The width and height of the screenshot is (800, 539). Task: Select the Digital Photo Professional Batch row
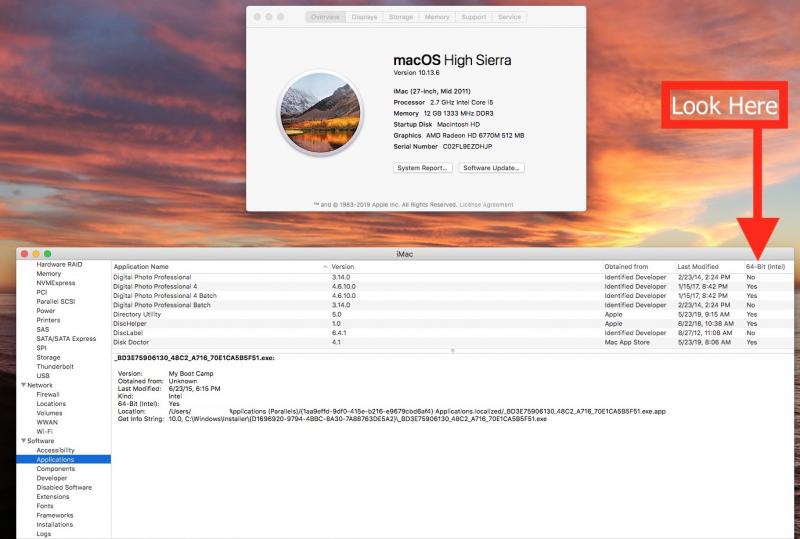(x=453, y=305)
